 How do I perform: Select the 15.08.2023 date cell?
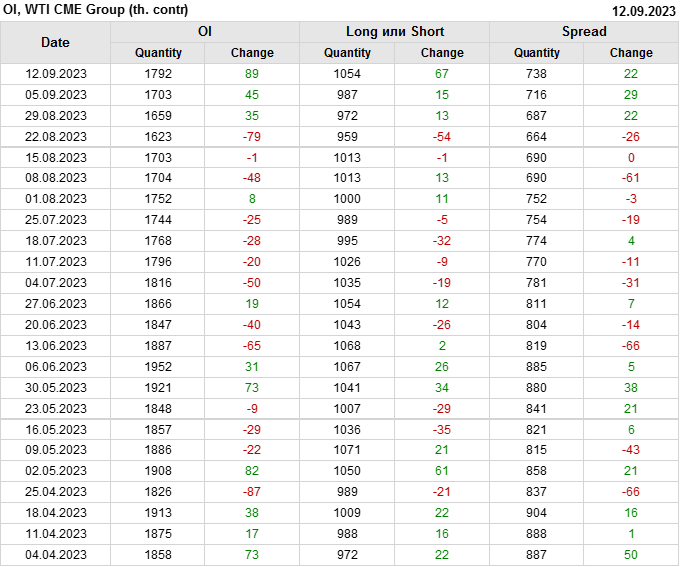55,158
